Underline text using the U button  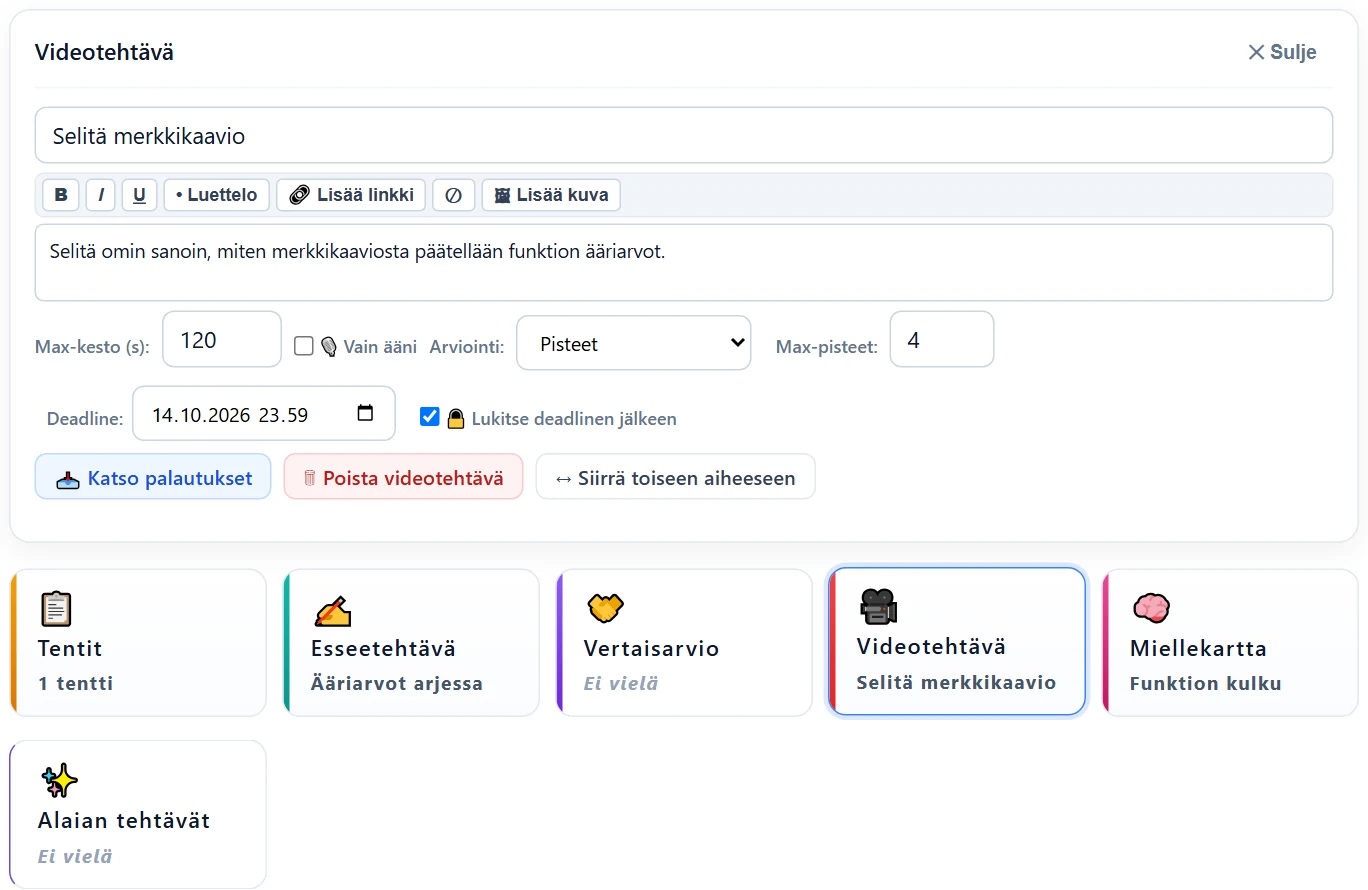tap(139, 195)
